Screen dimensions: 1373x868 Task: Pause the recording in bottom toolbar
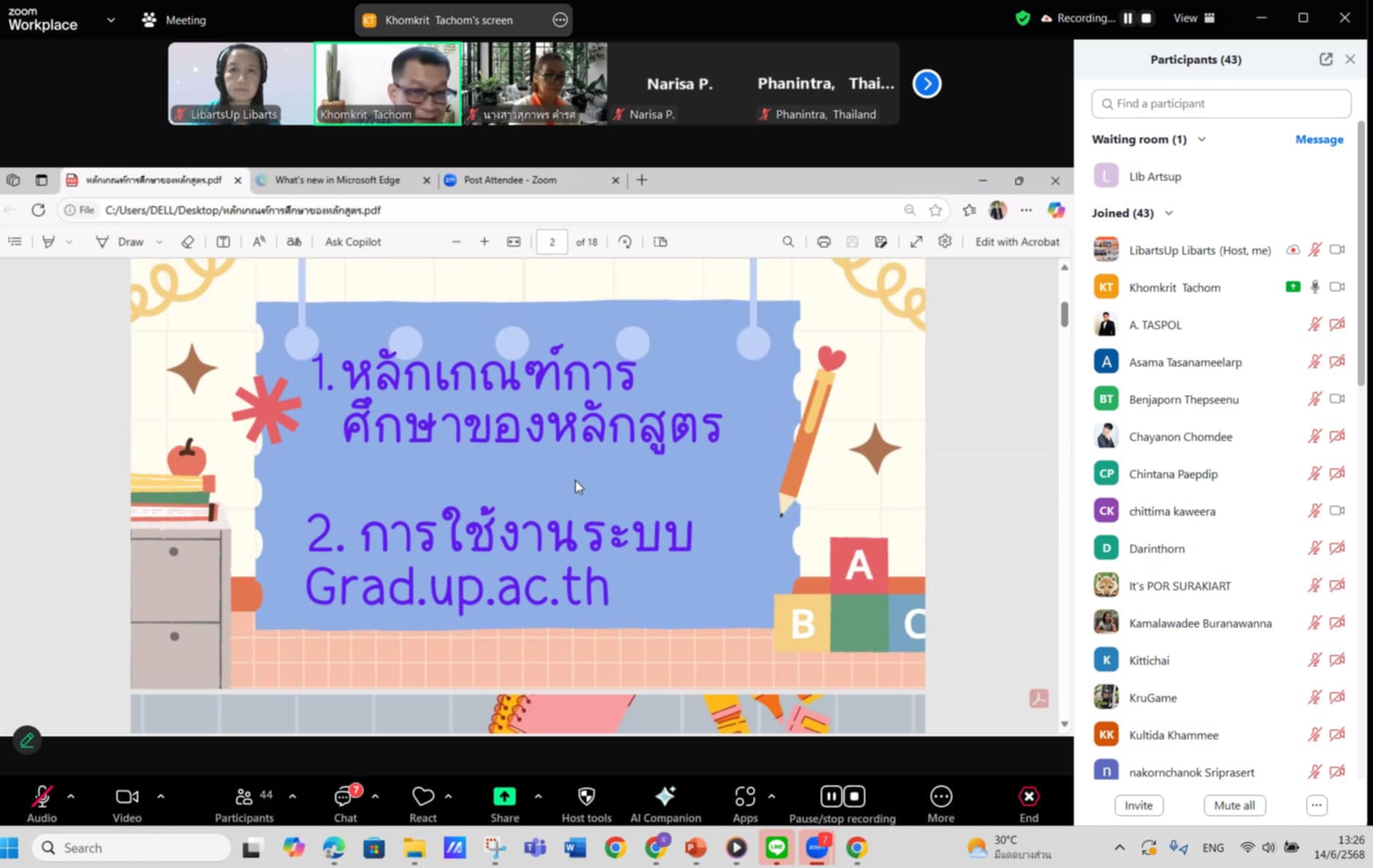point(831,796)
